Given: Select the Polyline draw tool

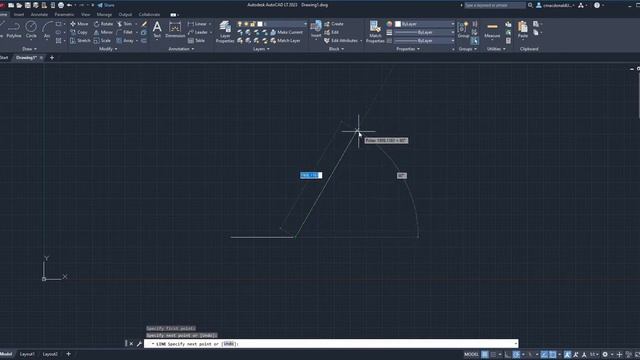Looking at the screenshot, I should (x=13, y=30).
